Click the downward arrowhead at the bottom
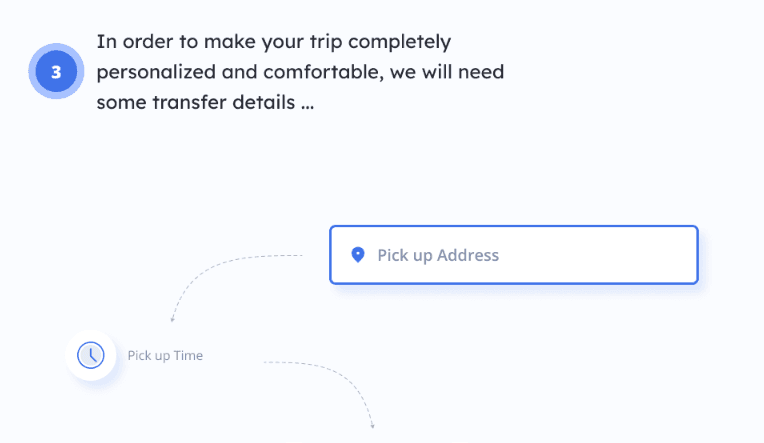Screen dimensions: 764x443 pos(373,426)
